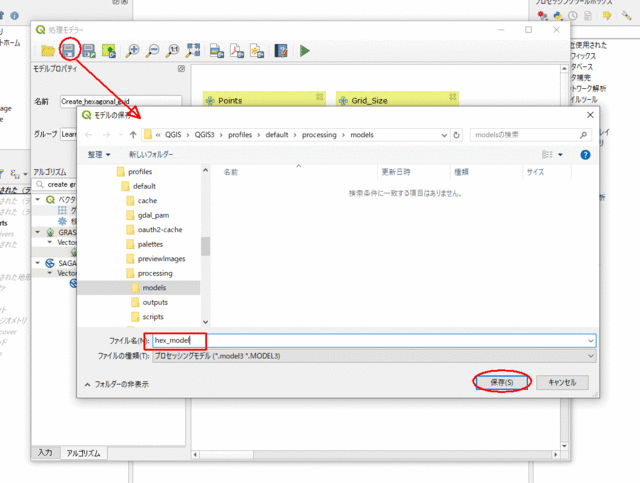
Task: Export model as SVG icon
Action: [x=257, y=51]
